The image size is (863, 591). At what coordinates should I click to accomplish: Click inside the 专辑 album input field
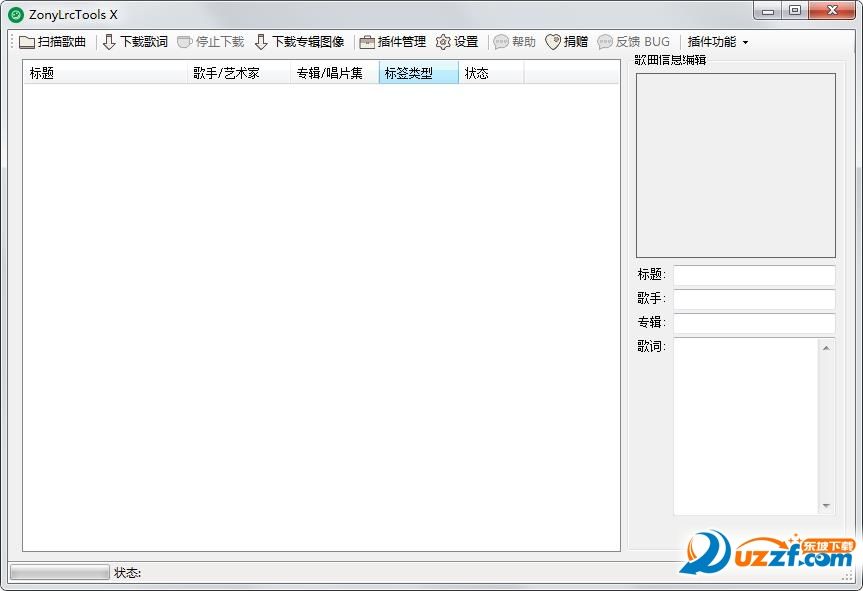tap(754, 323)
